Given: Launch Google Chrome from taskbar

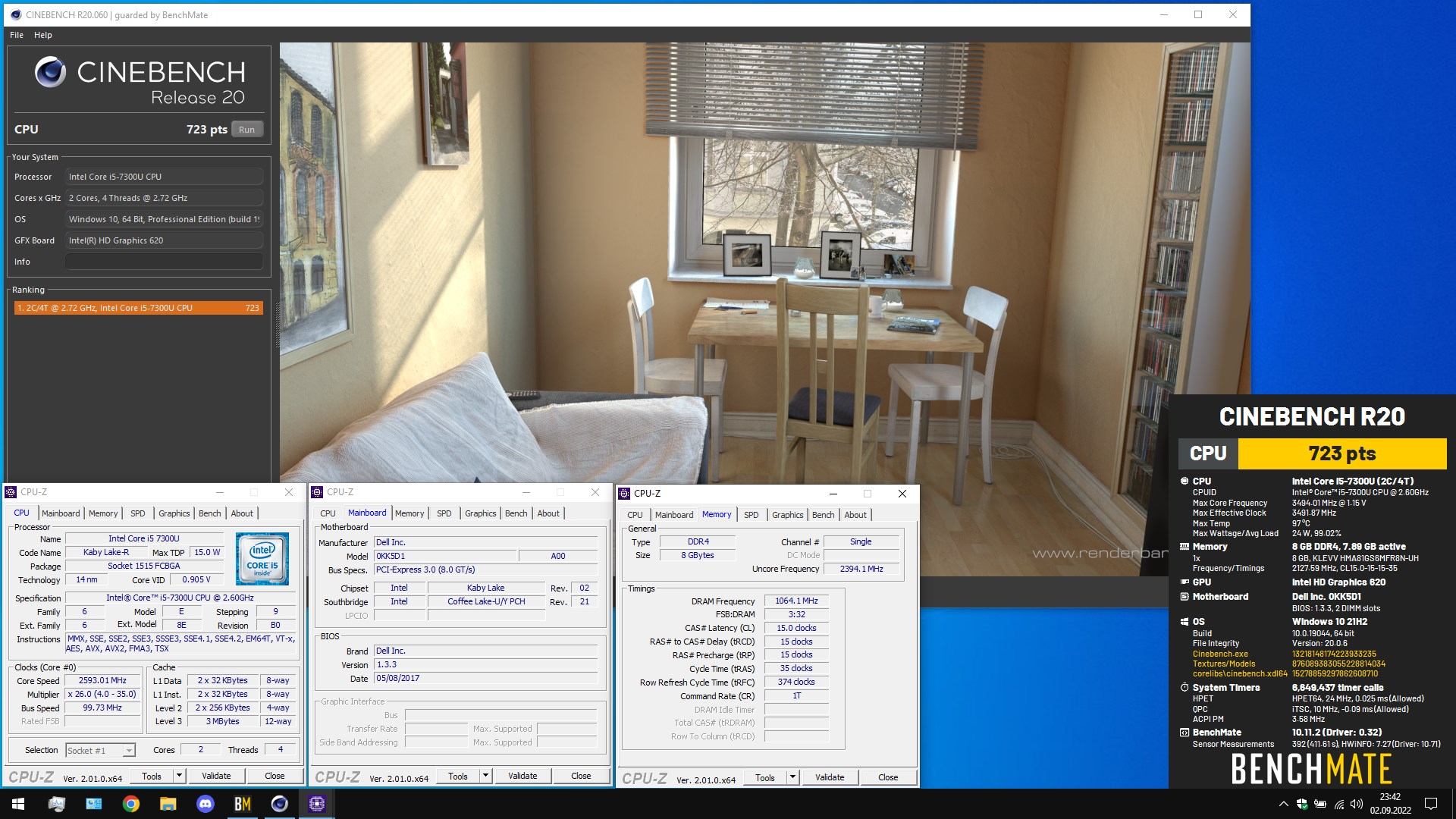Looking at the screenshot, I should coord(131,804).
